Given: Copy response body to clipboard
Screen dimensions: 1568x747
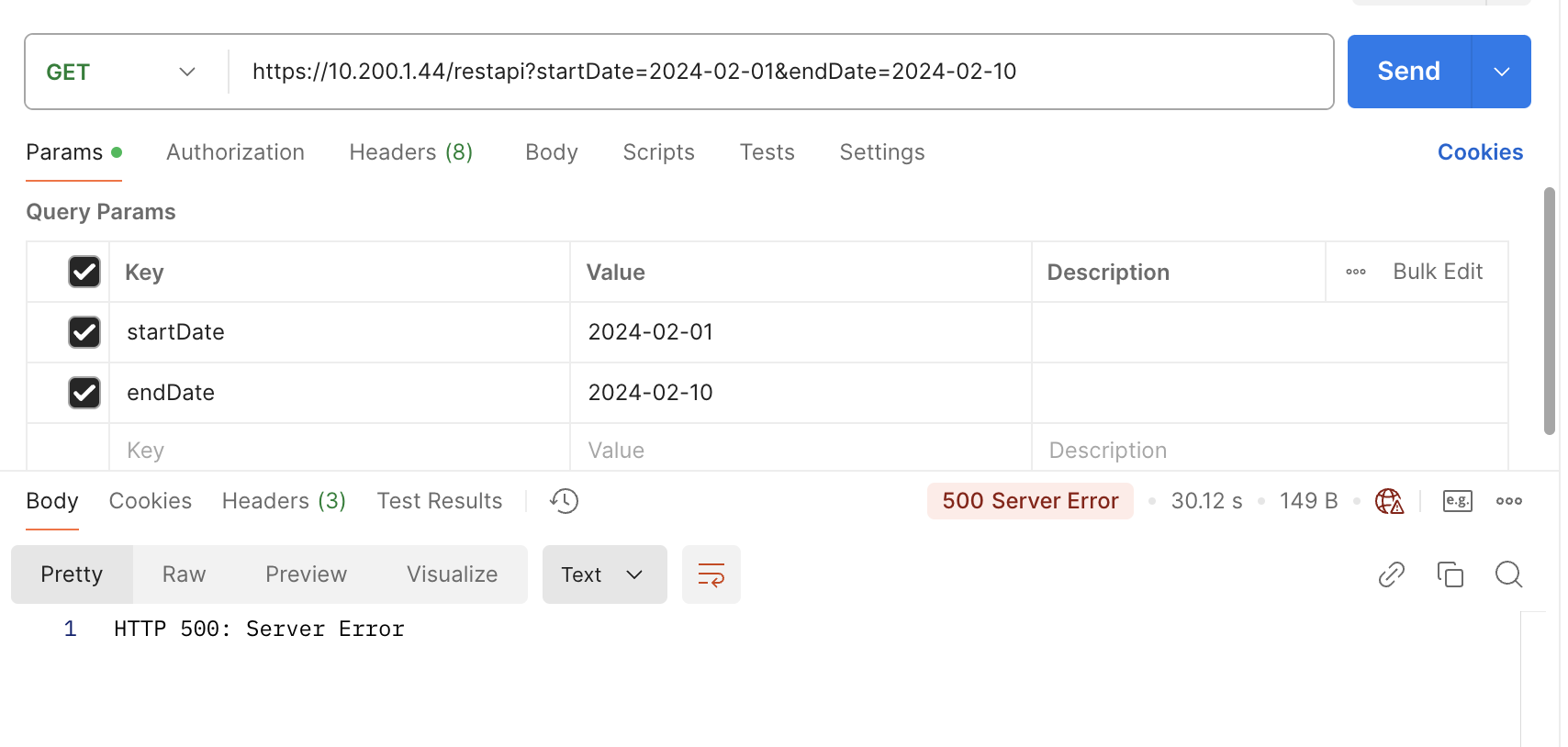Looking at the screenshot, I should 1450,575.
